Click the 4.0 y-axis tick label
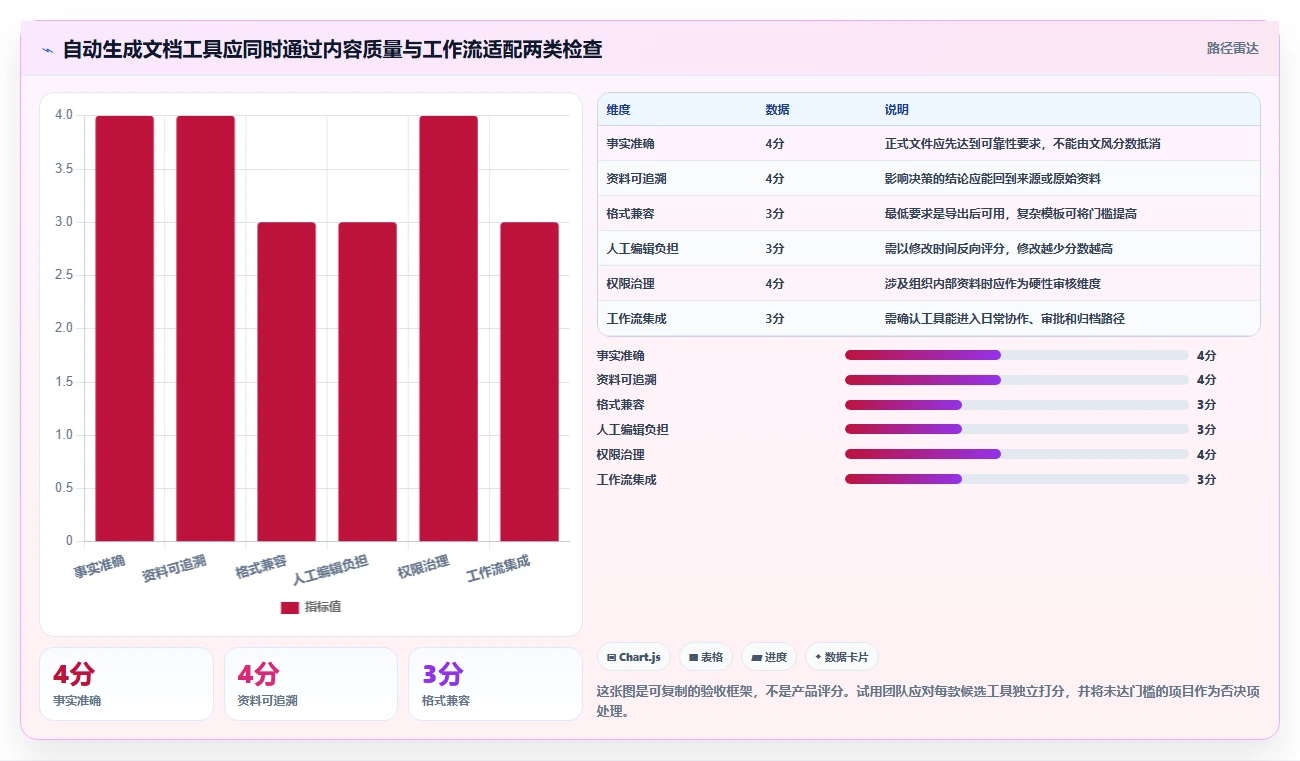Image resolution: width=1300 pixels, height=761 pixels. click(64, 115)
